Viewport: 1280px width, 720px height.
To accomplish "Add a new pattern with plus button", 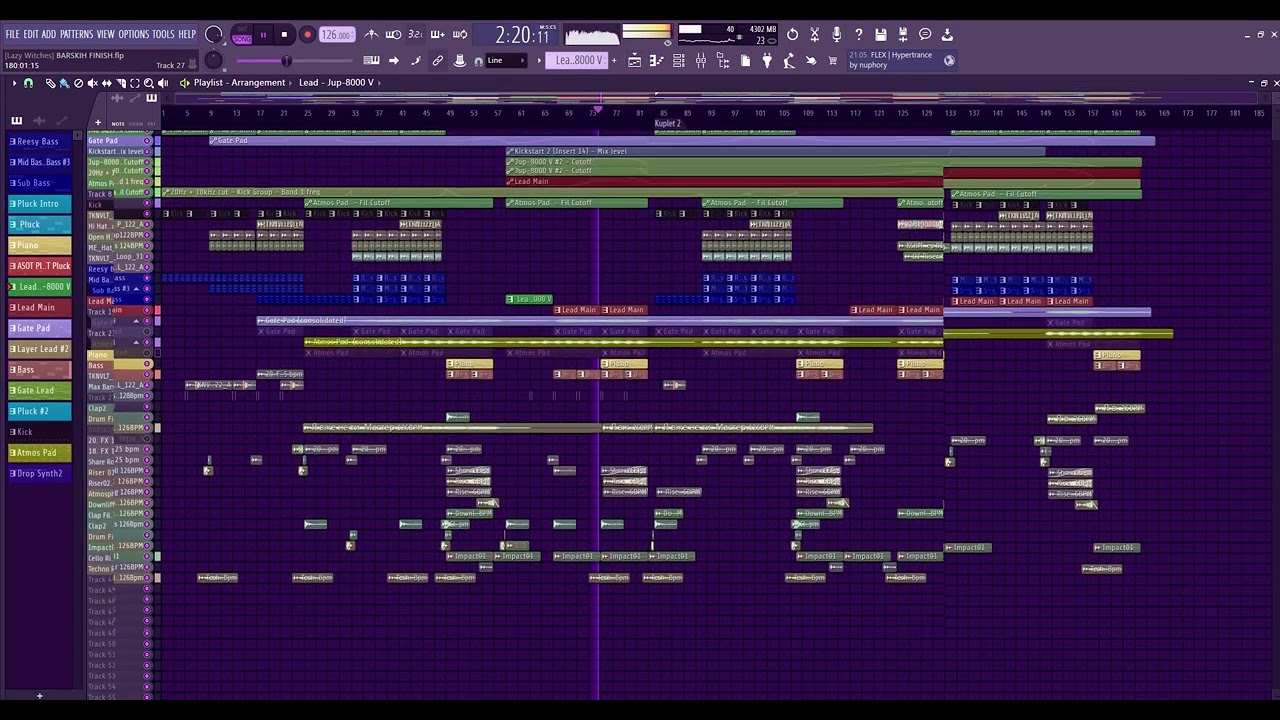I will pos(614,61).
